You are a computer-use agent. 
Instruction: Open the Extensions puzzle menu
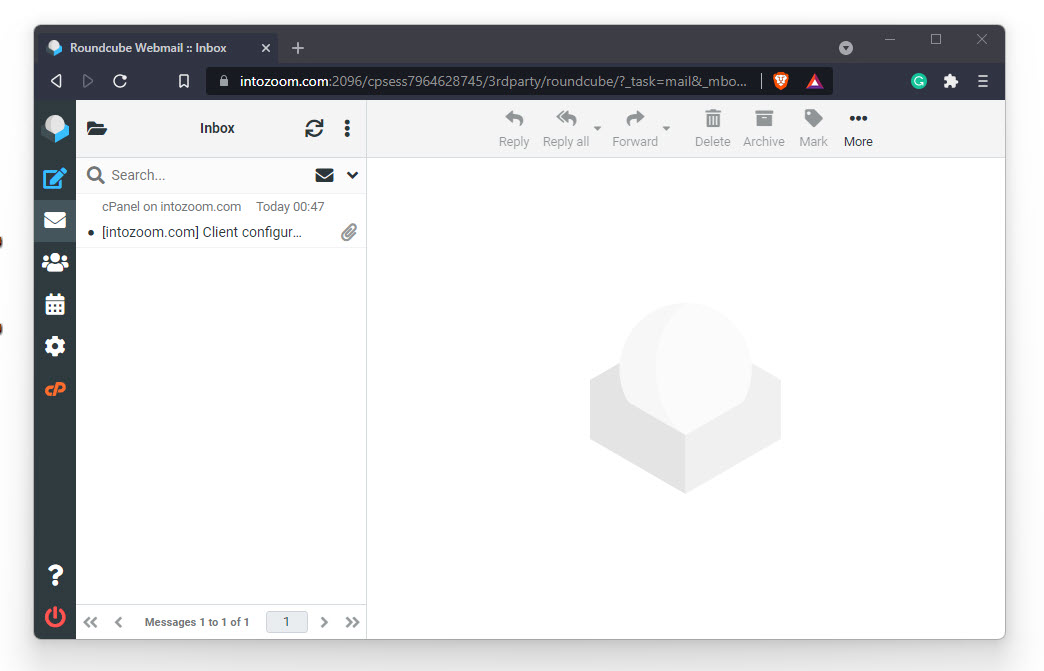point(951,81)
